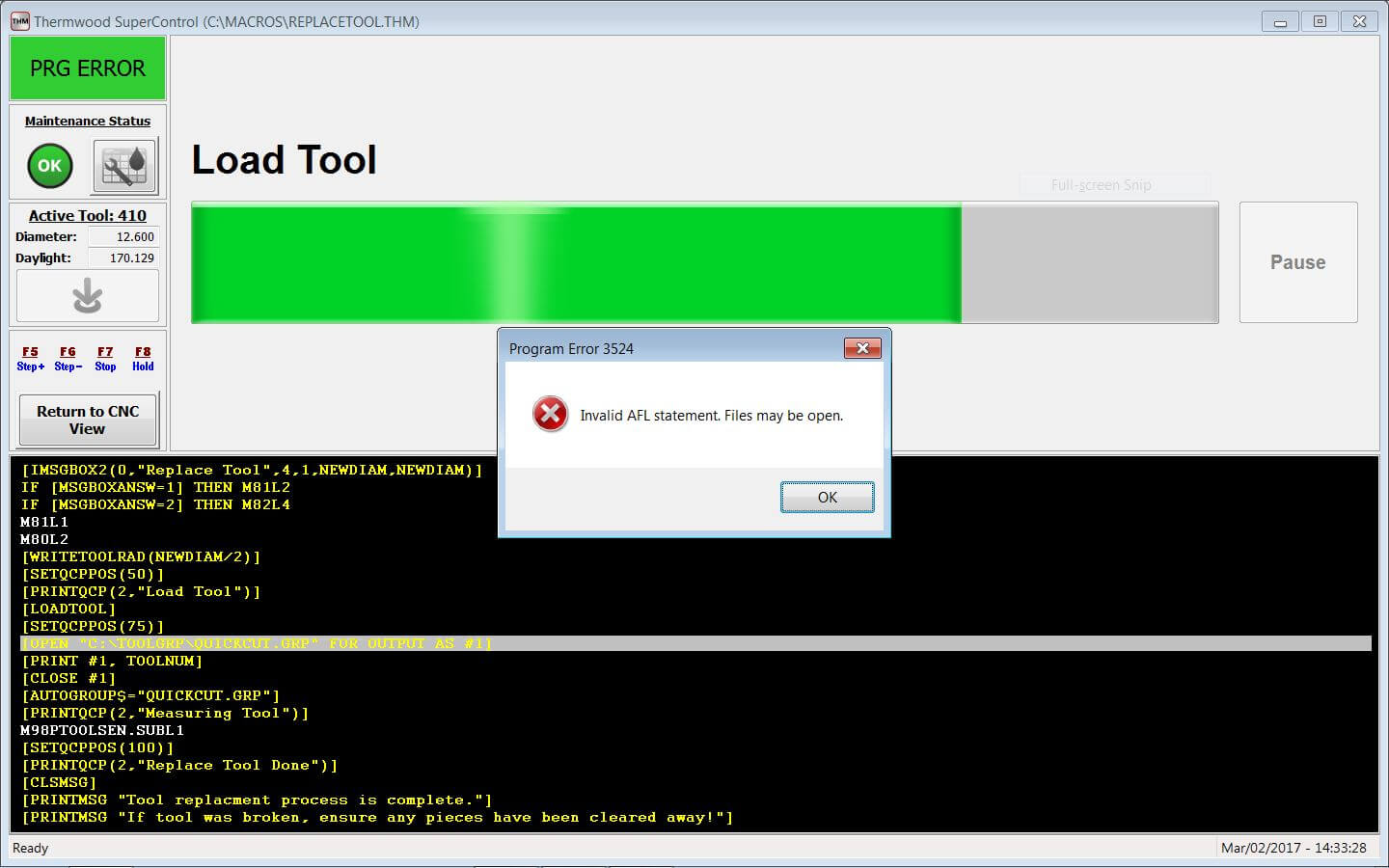
Task: Click the Daylight value field
Action: [x=123, y=258]
